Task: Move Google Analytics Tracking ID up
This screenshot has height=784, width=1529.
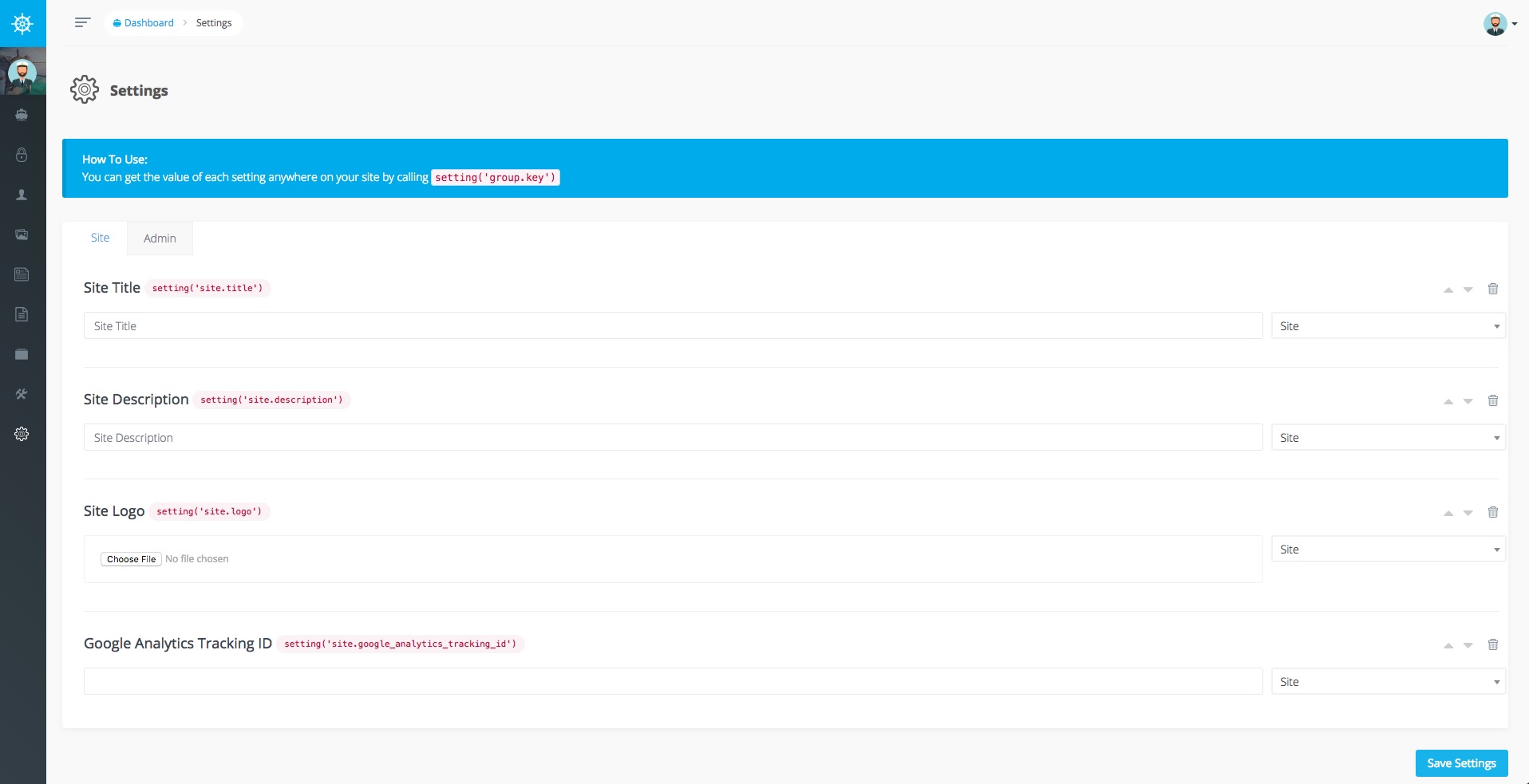Action: coord(1448,645)
